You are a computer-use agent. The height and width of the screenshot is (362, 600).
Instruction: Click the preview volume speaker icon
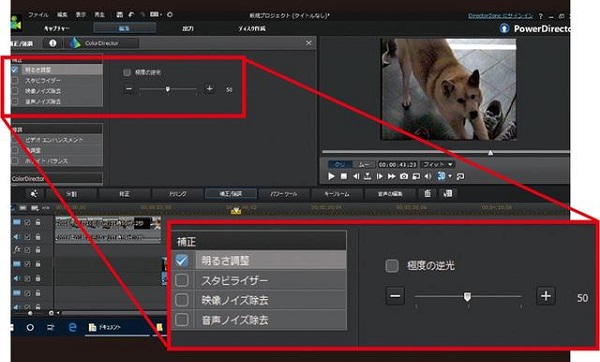tap(428, 176)
